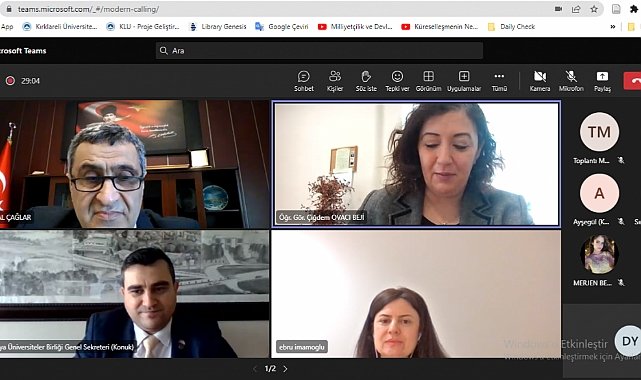Open the Kişiler participants panel
641x380 pixels.
coord(335,80)
